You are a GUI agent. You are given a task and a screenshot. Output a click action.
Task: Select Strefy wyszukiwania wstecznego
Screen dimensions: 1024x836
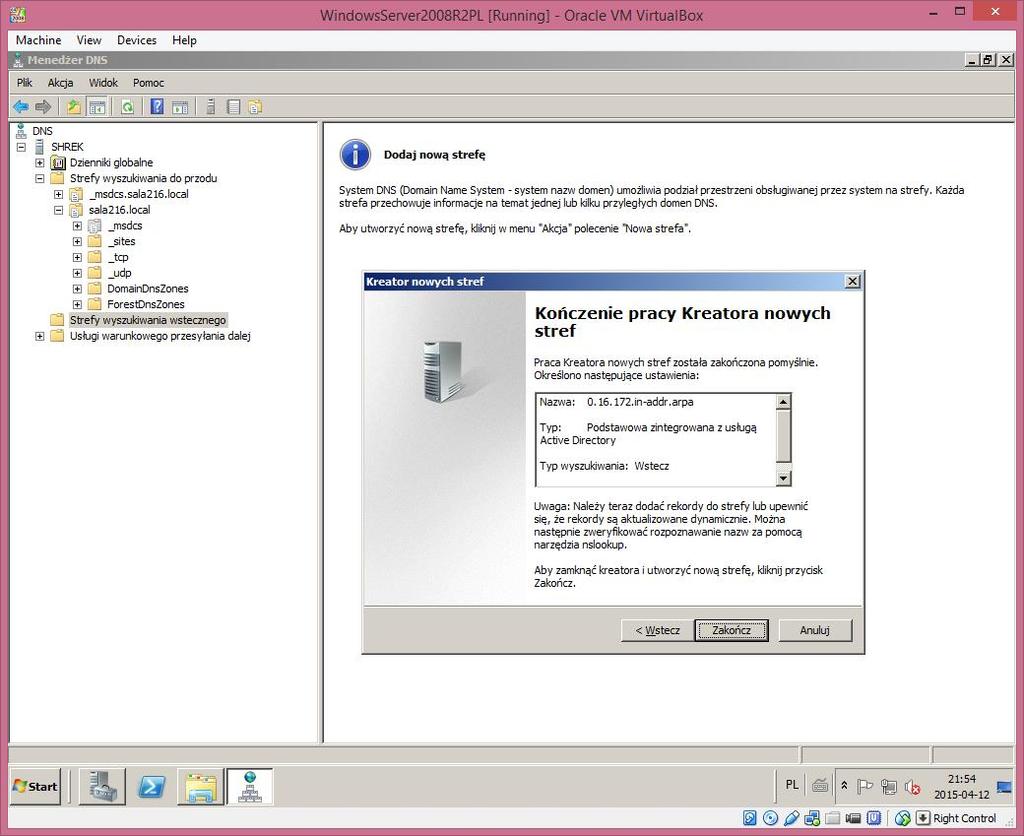(x=148, y=319)
